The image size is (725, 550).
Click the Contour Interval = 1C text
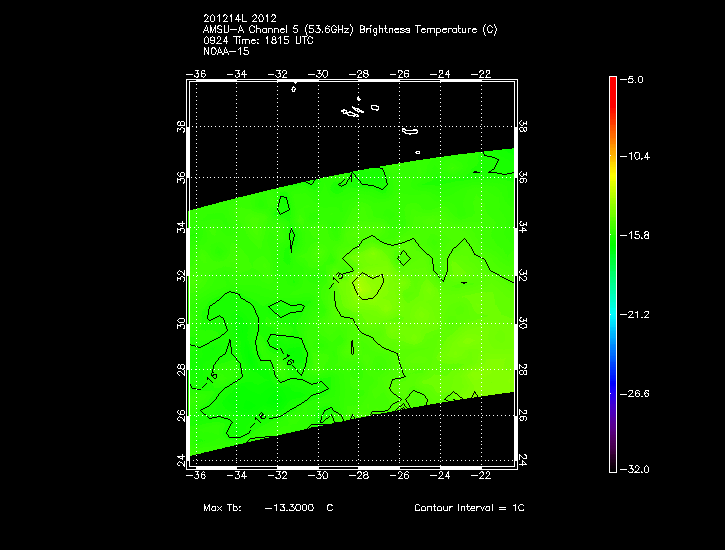click(469, 508)
